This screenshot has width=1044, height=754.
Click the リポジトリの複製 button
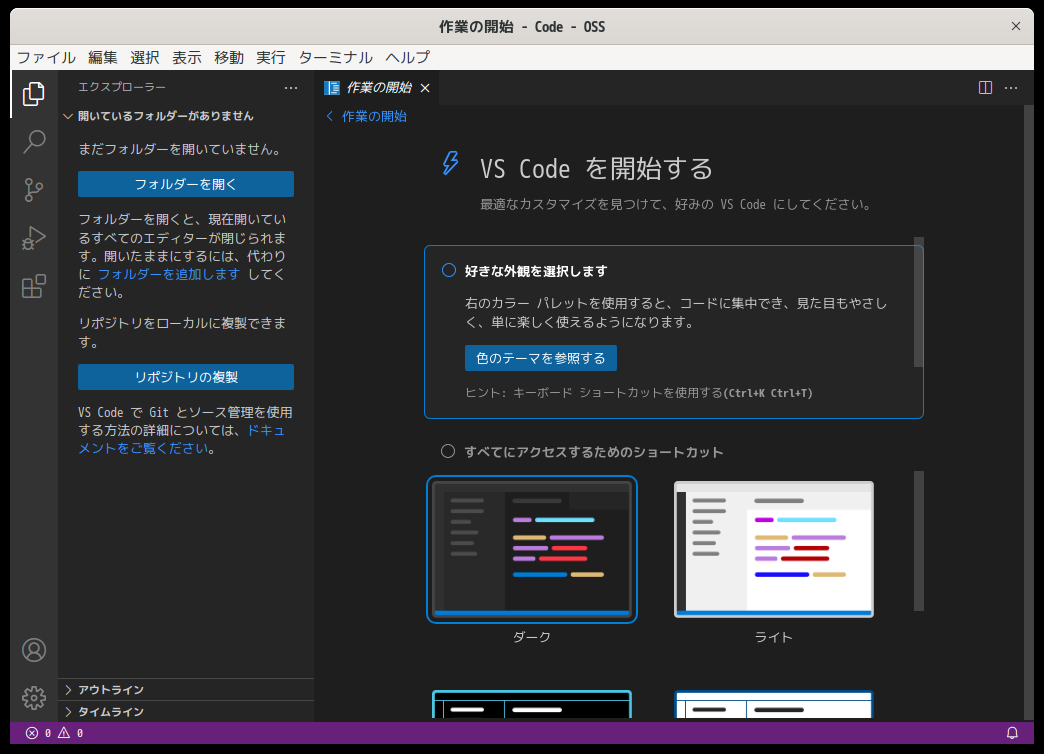tap(186, 377)
